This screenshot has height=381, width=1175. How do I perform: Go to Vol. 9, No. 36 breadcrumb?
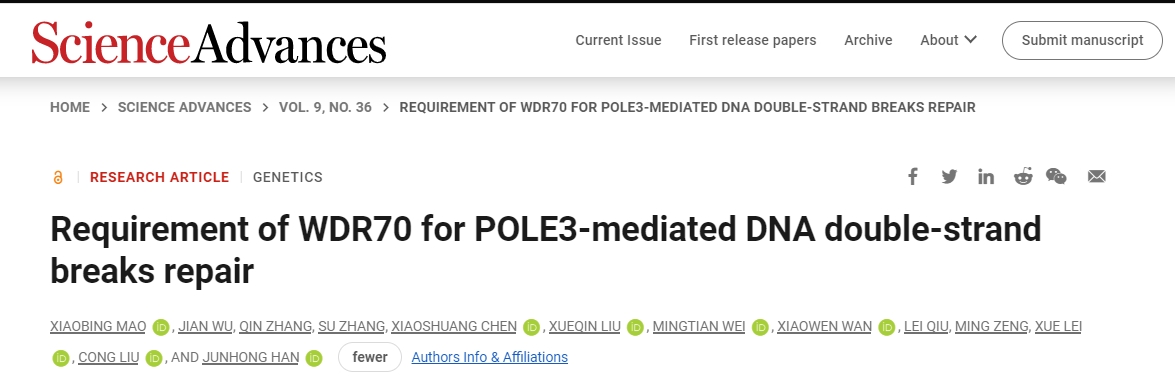click(325, 107)
